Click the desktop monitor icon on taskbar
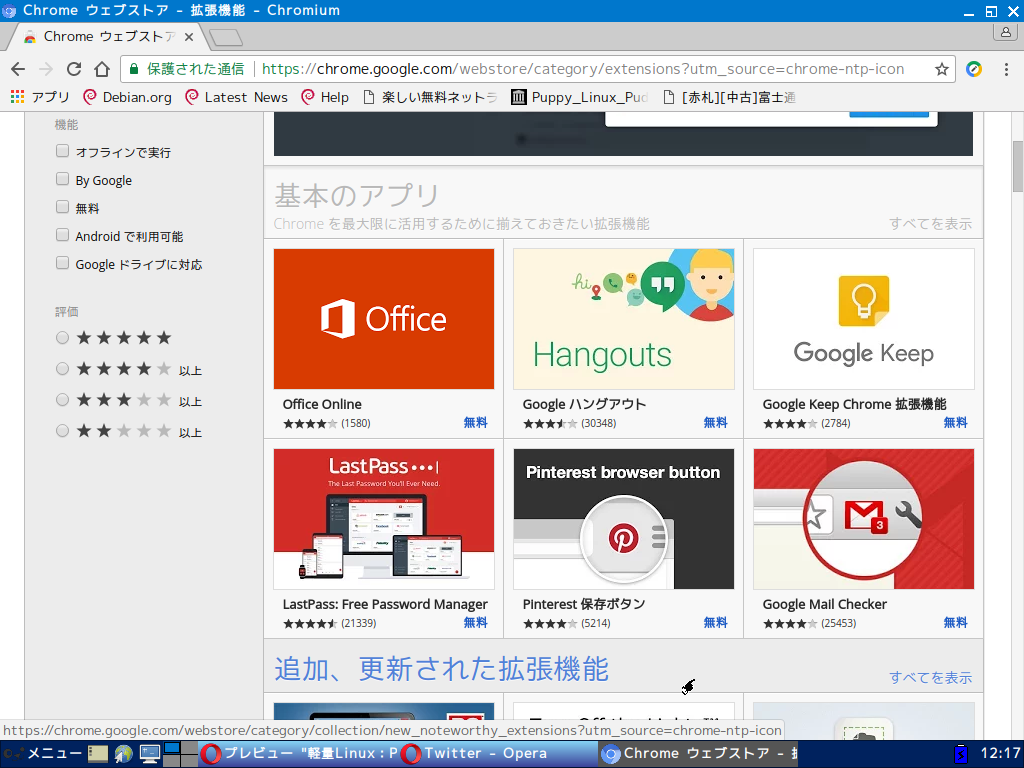Image resolution: width=1024 pixels, height=768 pixels. click(x=150, y=754)
